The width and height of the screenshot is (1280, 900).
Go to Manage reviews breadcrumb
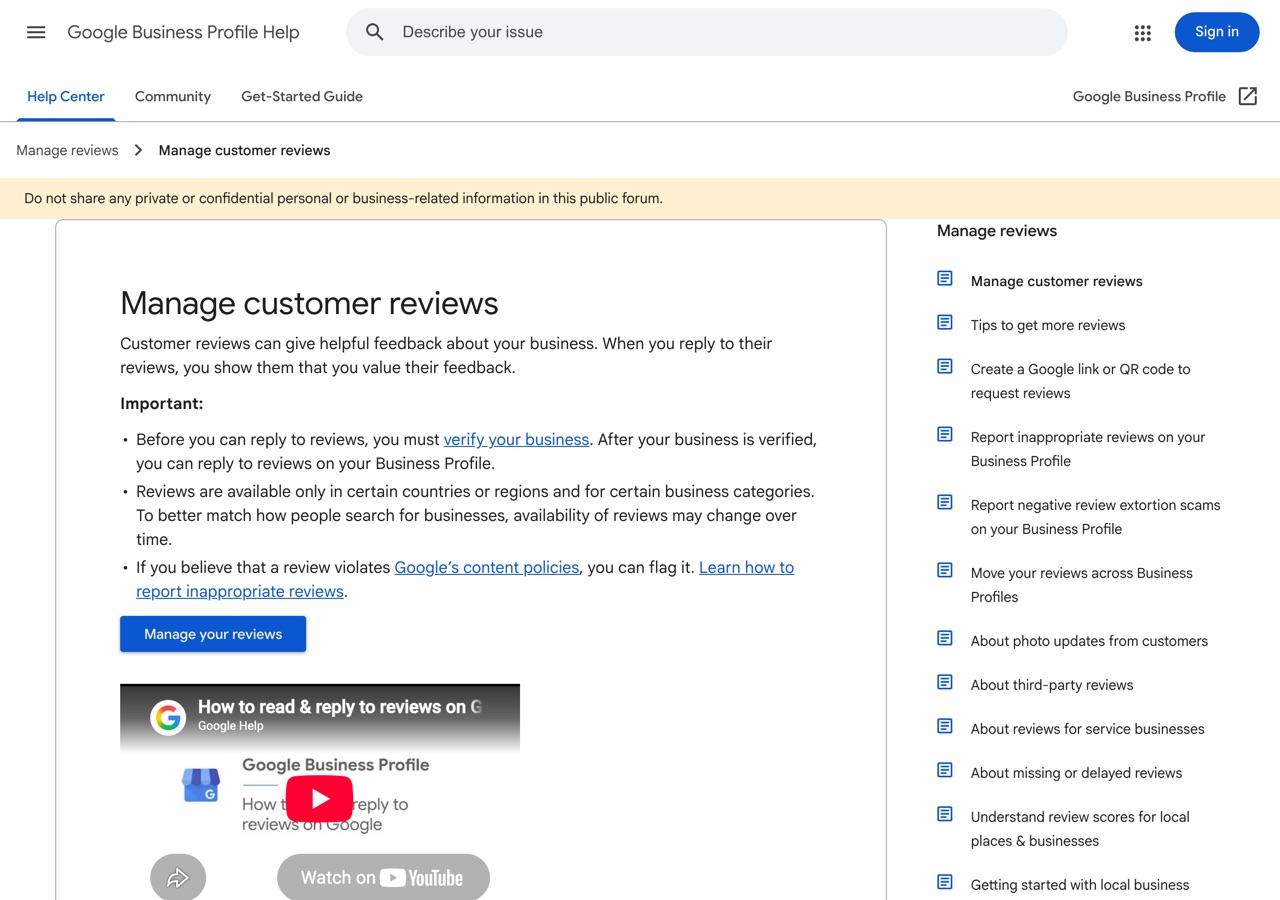click(x=67, y=150)
